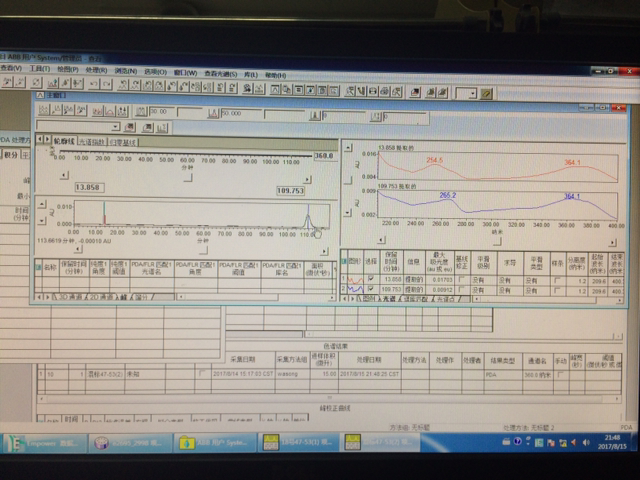Click the volume icon in system tray

(587, 442)
